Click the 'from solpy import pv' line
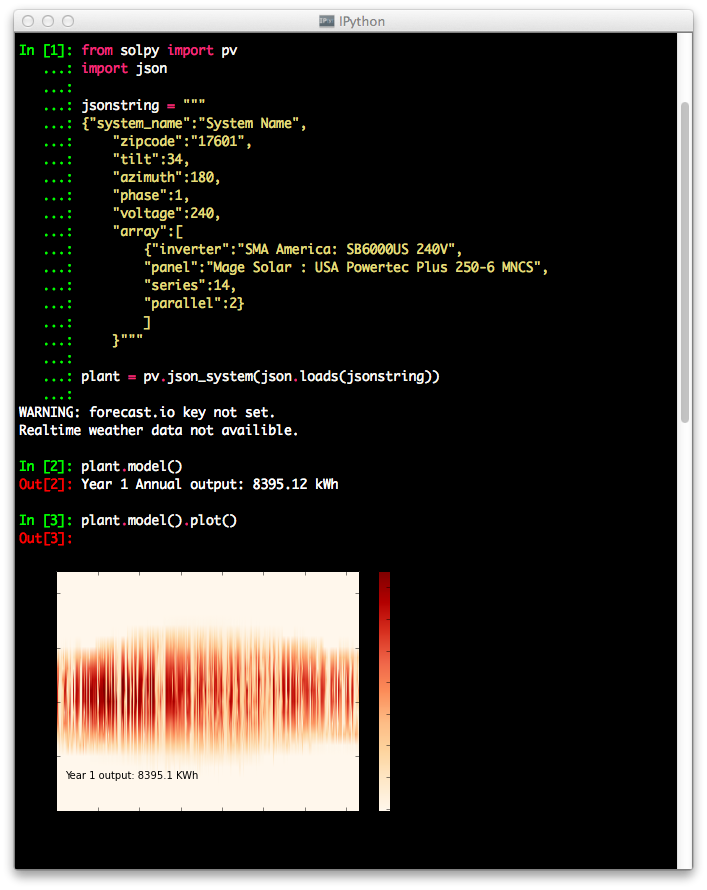 coord(159,51)
